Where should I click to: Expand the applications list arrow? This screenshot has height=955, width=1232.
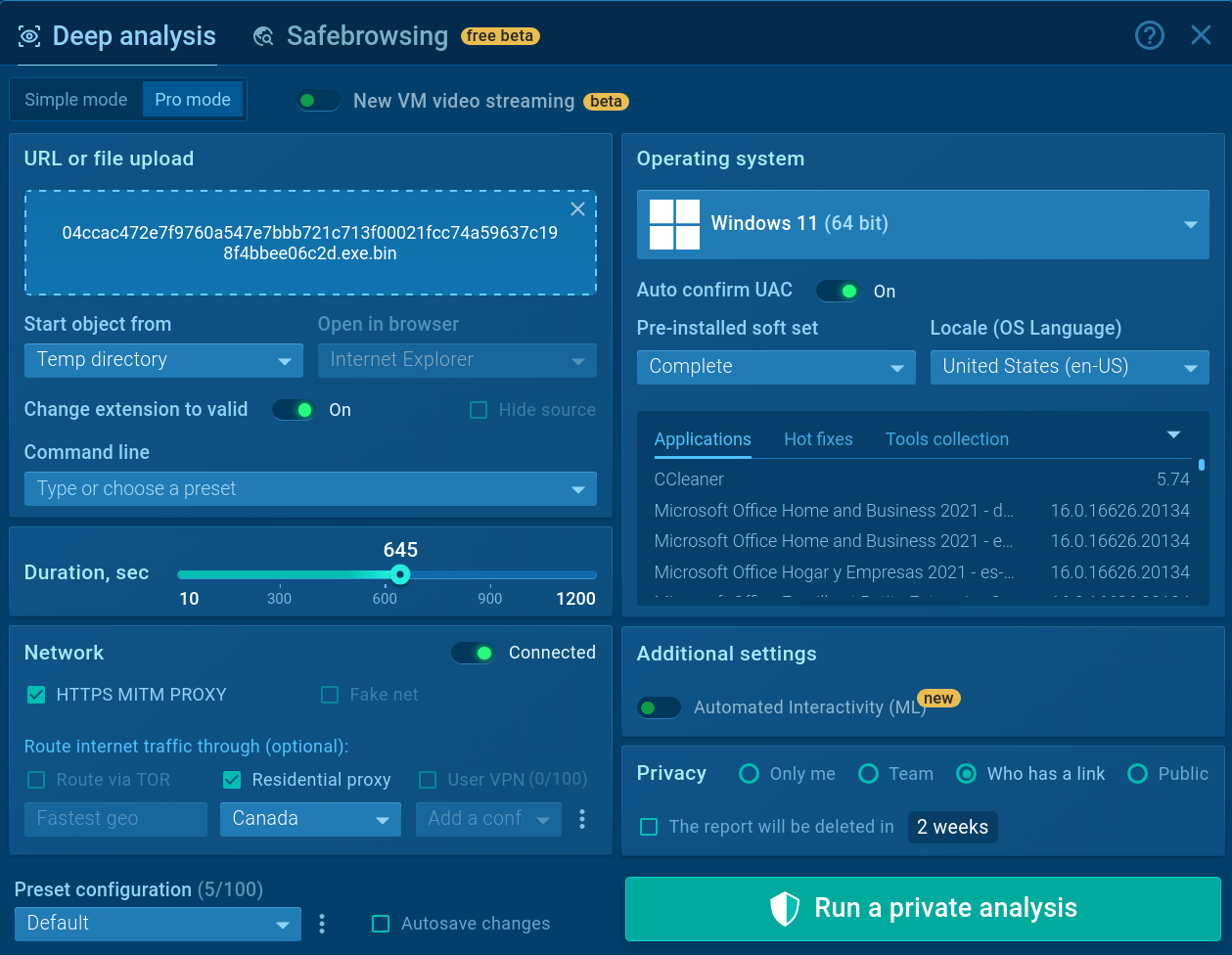coord(1173,434)
